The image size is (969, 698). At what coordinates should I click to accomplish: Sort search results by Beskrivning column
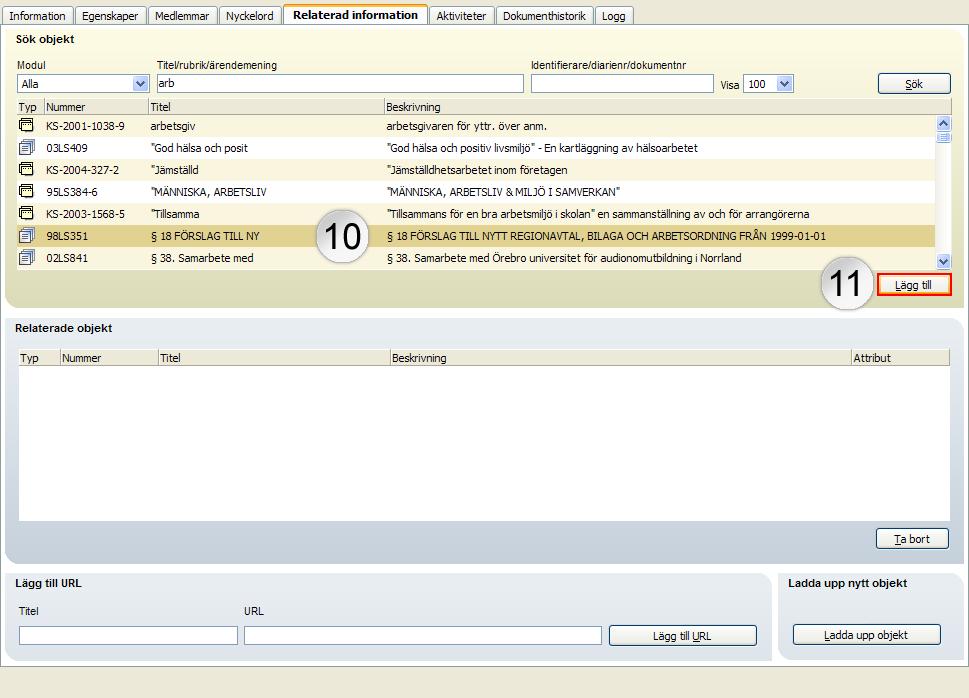(667, 107)
